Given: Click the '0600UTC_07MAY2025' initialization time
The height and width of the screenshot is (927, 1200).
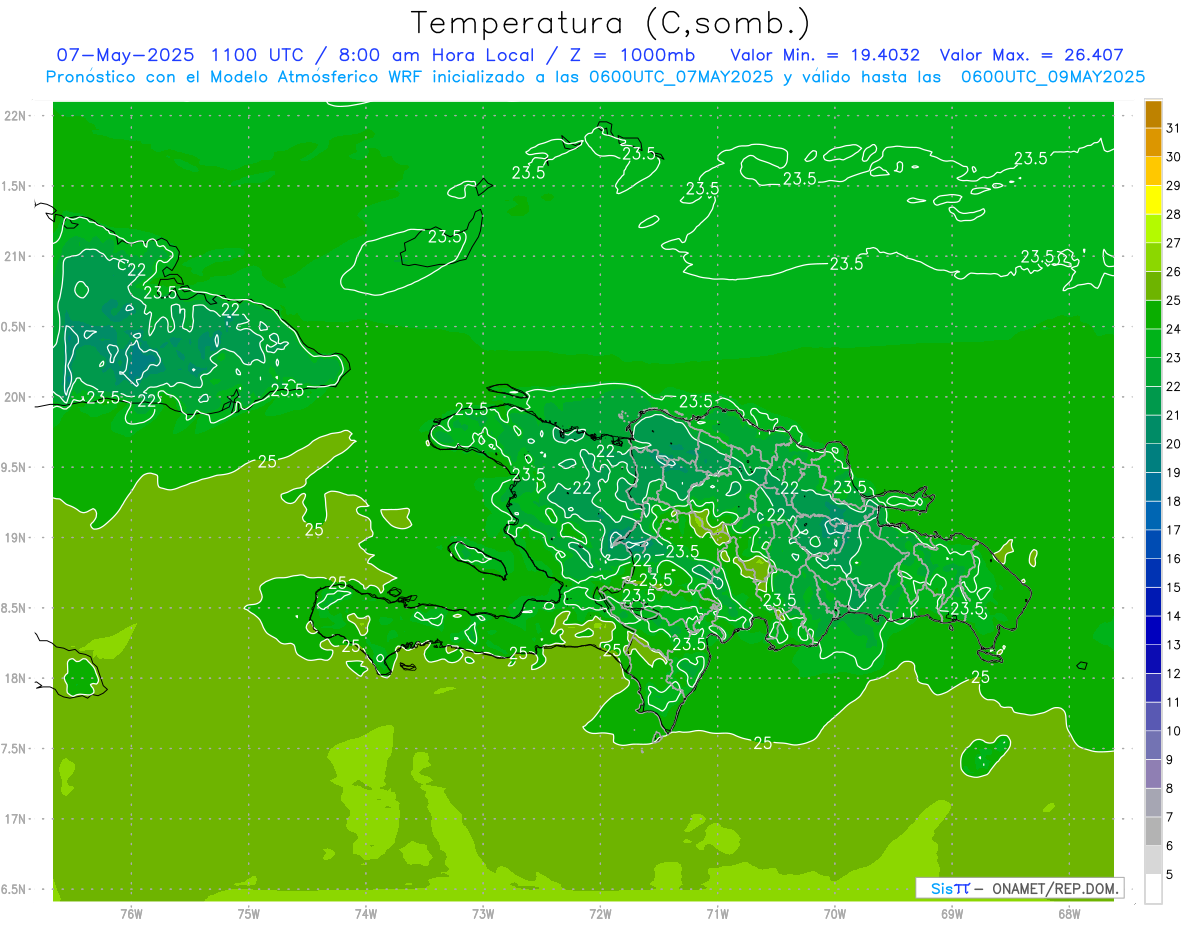Looking at the screenshot, I should coord(680,77).
